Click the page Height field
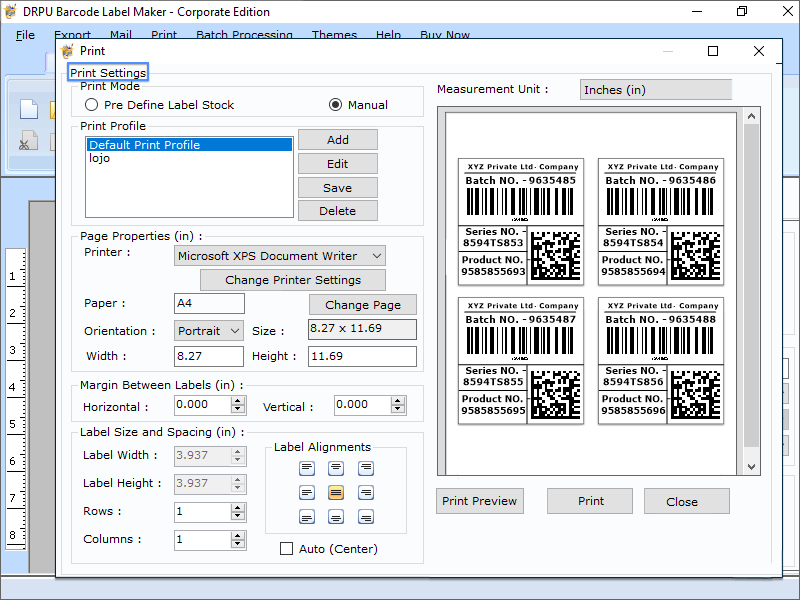This screenshot has width=800, height=600. tap(362, 356)
